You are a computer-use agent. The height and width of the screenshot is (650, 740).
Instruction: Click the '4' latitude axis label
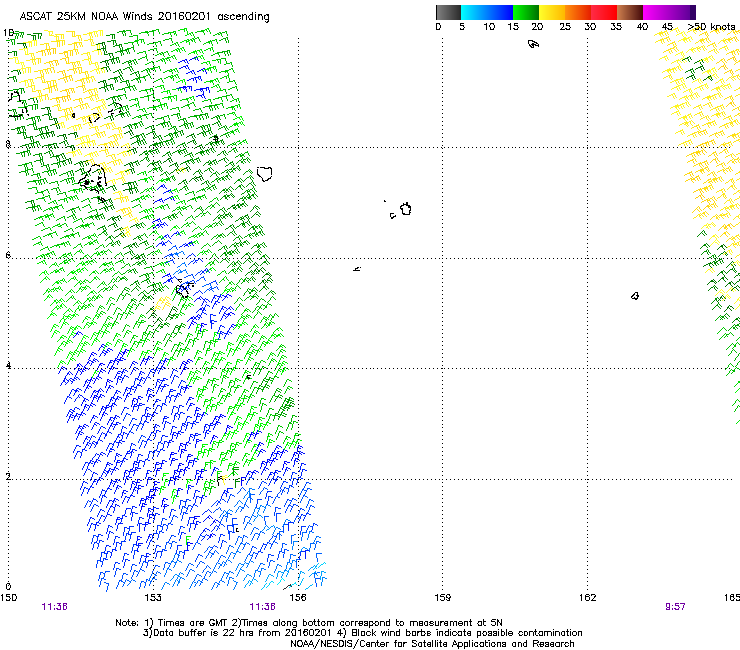pos(8,366)
